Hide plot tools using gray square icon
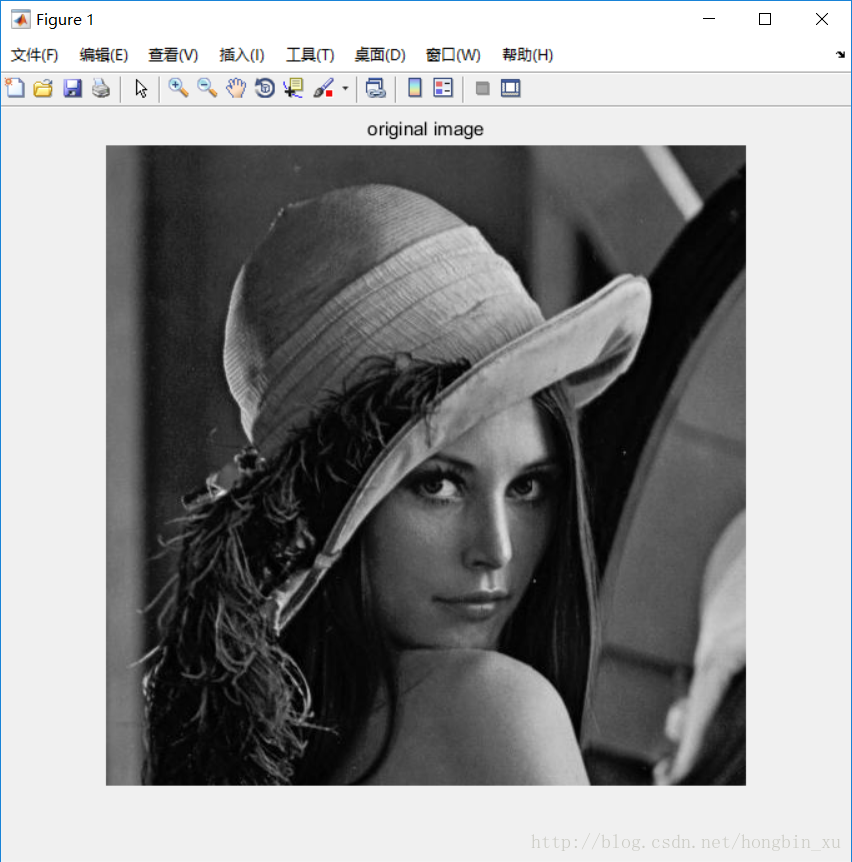 click(483, 88)
